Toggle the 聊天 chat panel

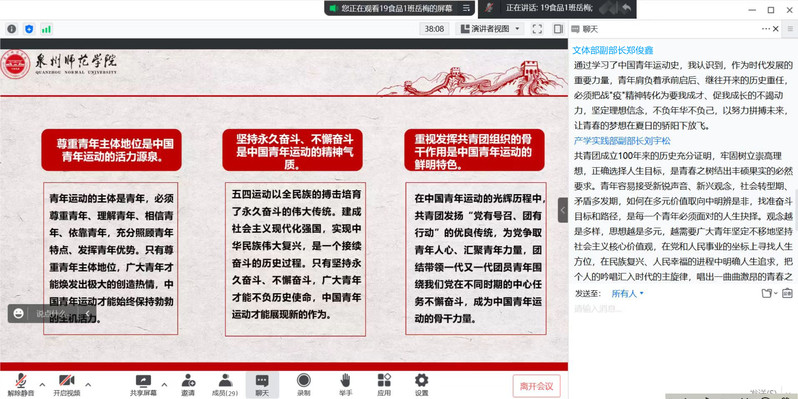tap(262, 385)
